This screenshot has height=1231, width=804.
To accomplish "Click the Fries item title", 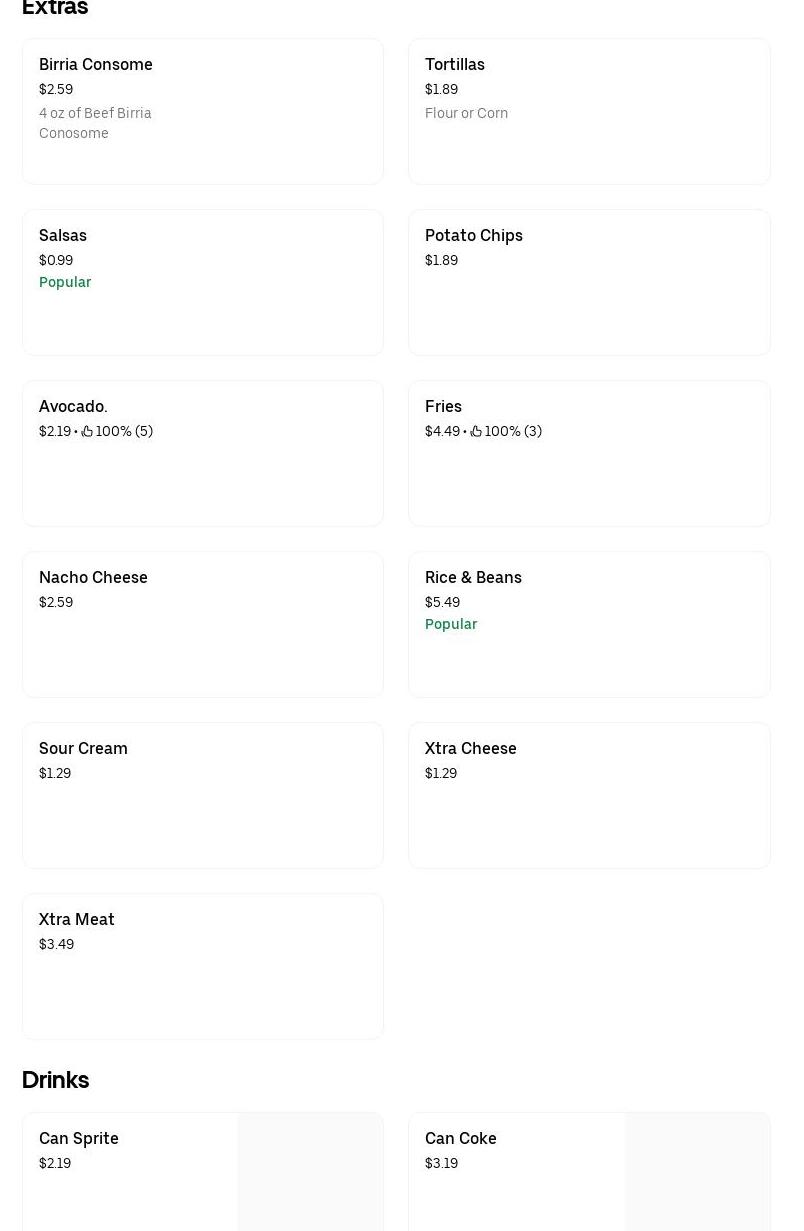I will tap(443, 406).
